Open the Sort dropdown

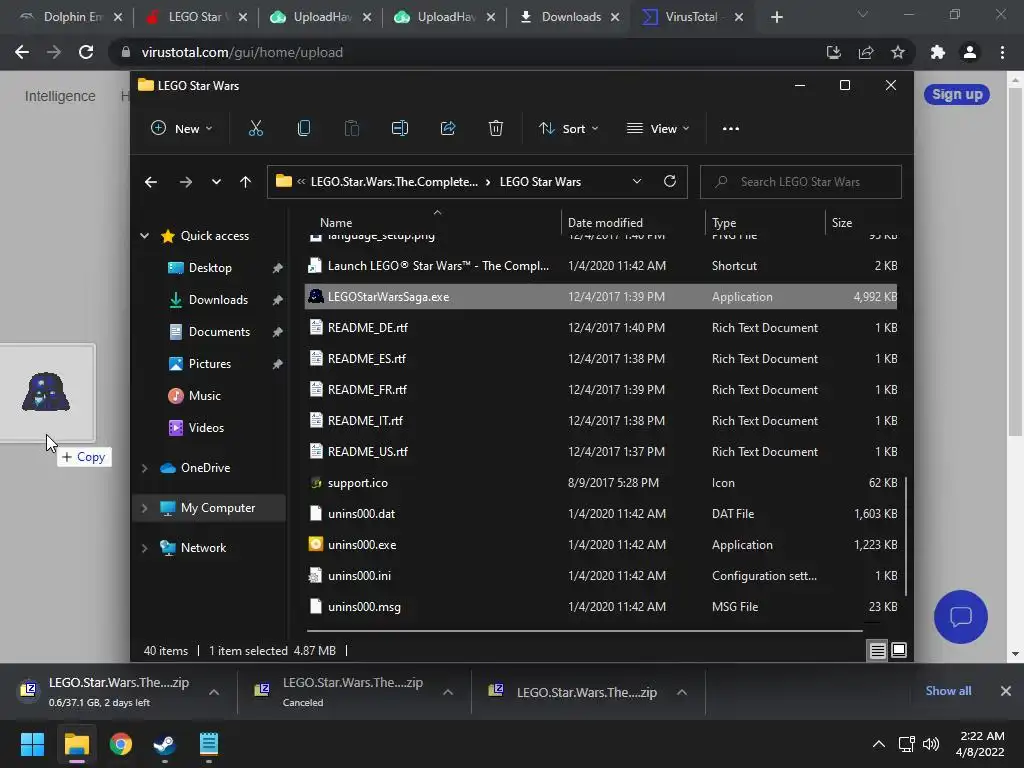[x=568, y=129]
